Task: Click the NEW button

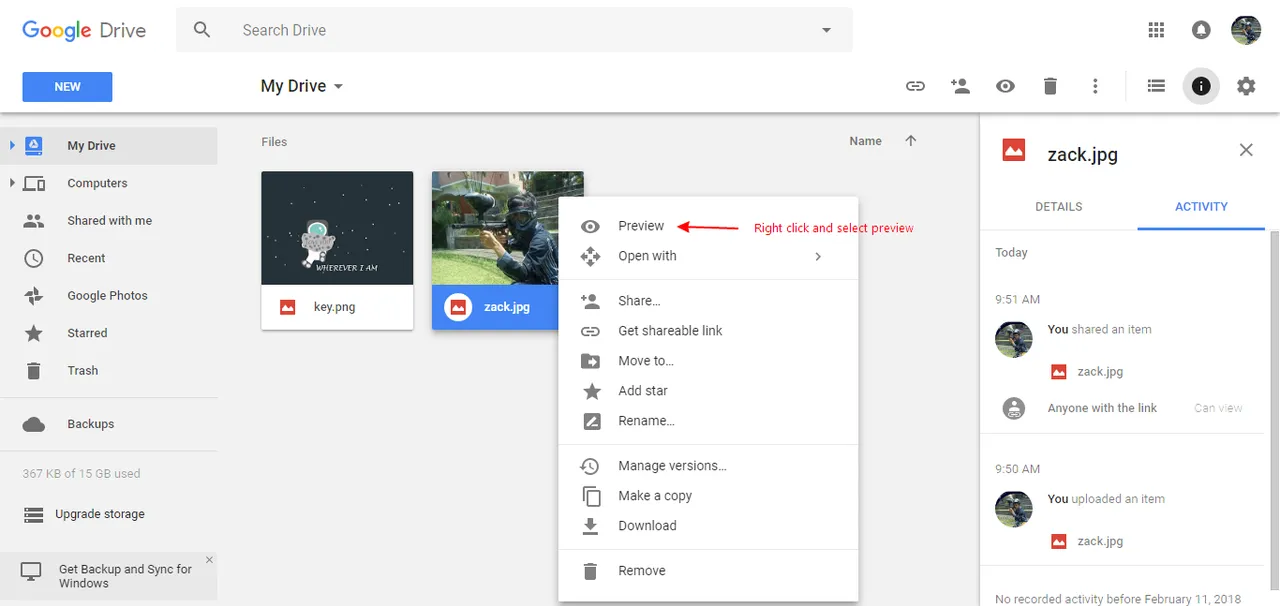Action: click(x=67, y=87)
